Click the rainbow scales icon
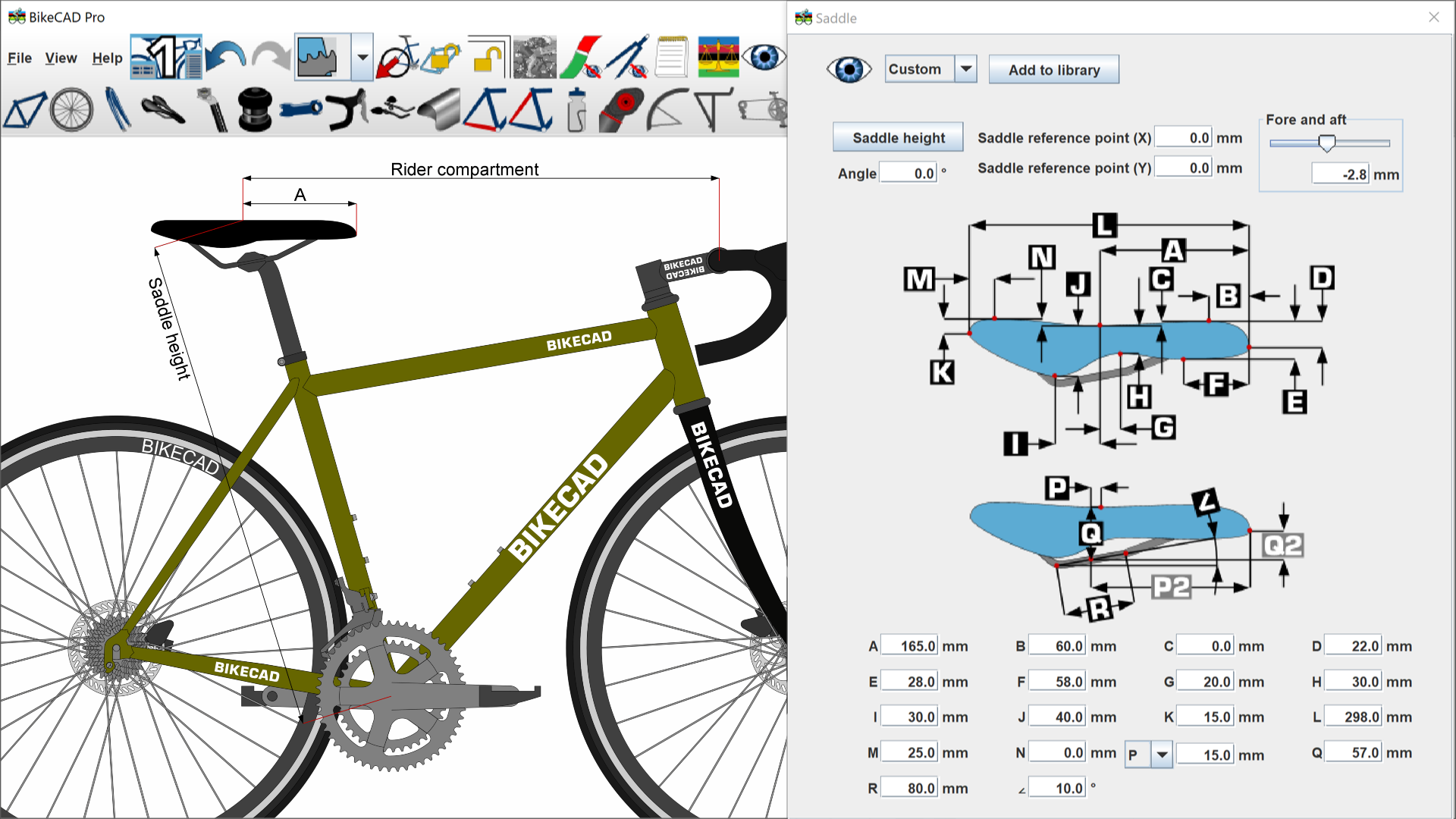This screenshot has height=819, width=1456. tap(718, 57)
